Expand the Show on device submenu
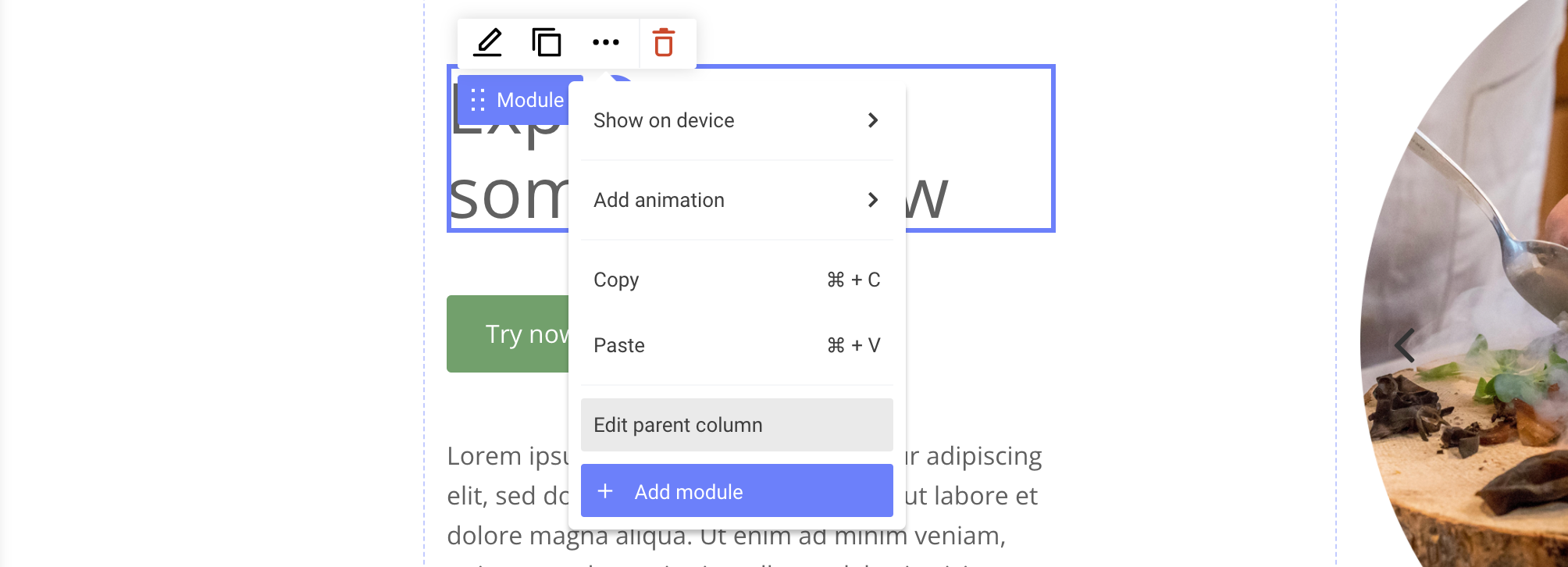Image resolution: width=1568 pixels, height=567 pixels. tap(736, 120)
